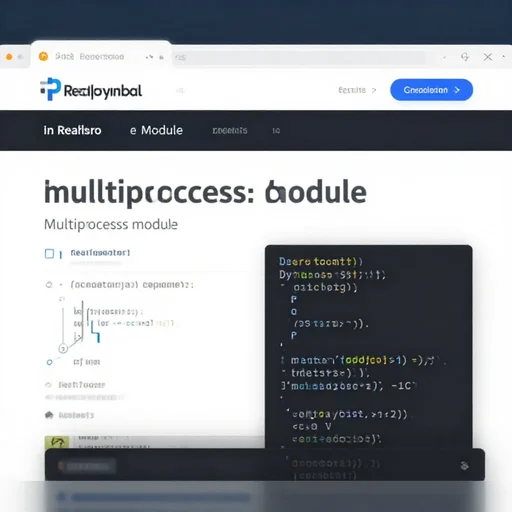Toggle the checkbox beside the first sidebar link
512x512 pixels.
[49, 254]
